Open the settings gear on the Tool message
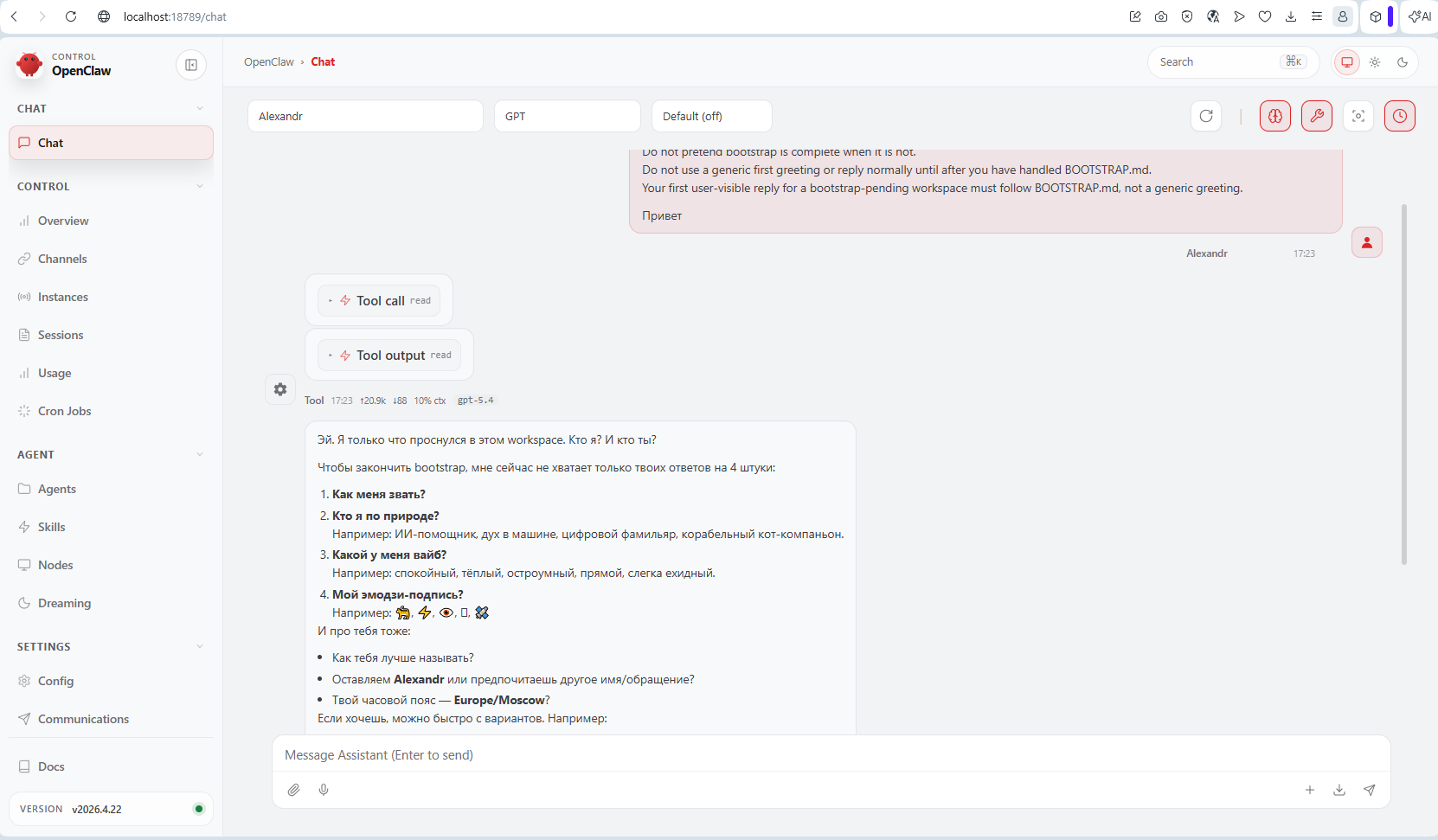Image resolution: width=1438 pixels, height=840 pixels. tap(279, 388)
